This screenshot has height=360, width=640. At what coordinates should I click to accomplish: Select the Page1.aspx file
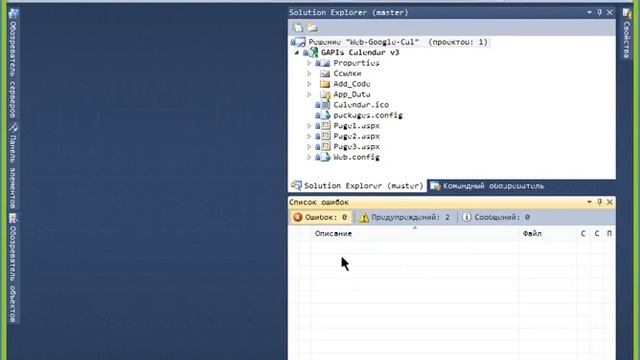point(356,126)
